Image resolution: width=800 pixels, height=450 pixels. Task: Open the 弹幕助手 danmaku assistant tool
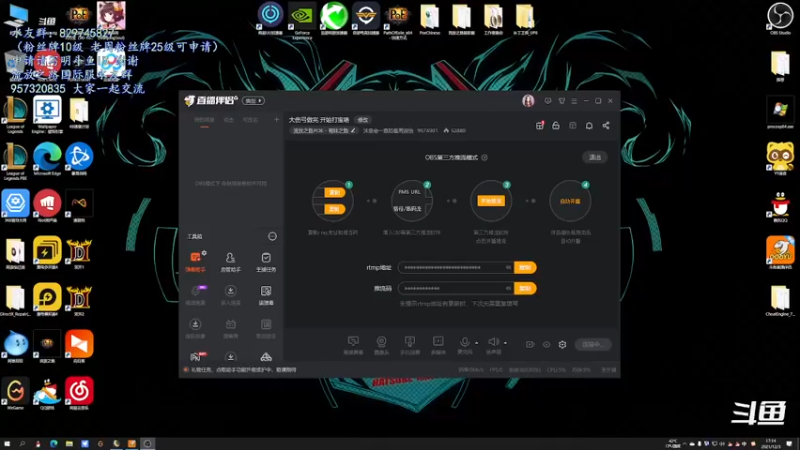tap(195, 261)
